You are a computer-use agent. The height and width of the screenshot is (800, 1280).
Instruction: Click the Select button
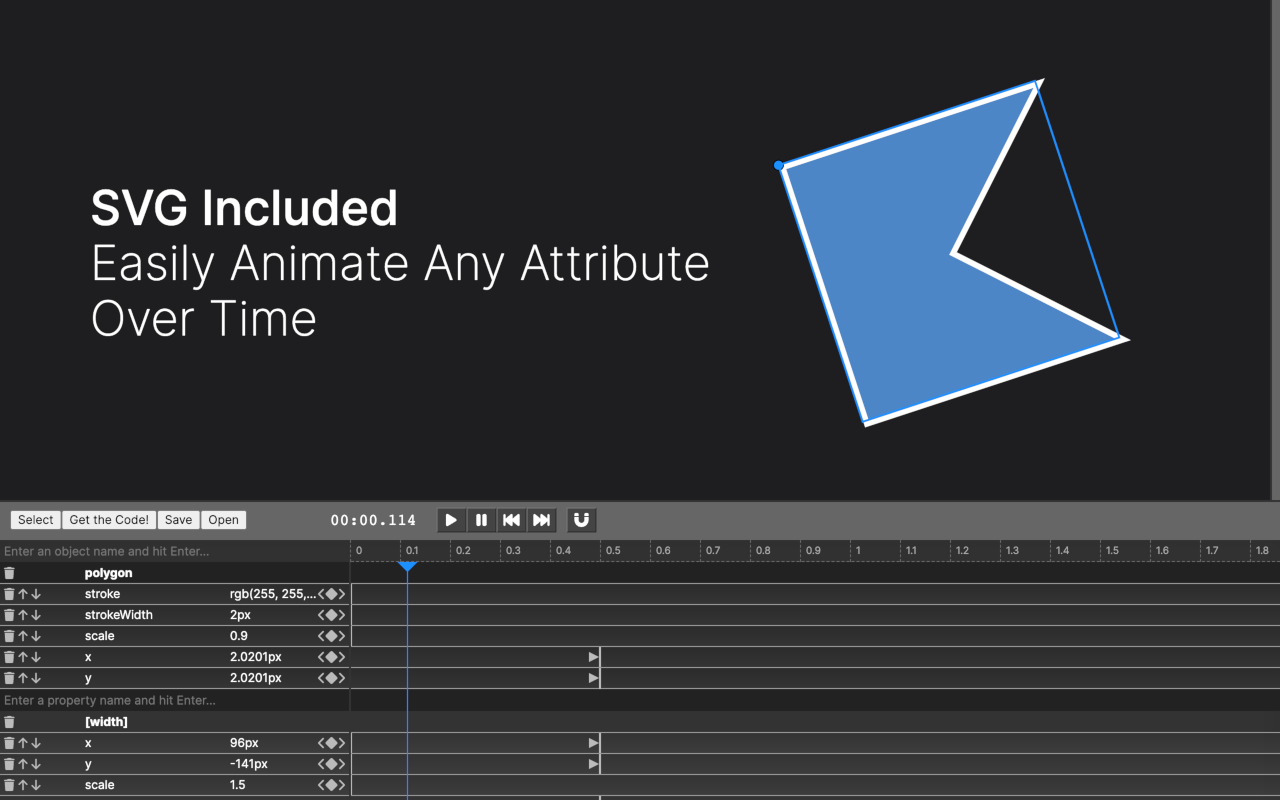(x=36, y=520)
